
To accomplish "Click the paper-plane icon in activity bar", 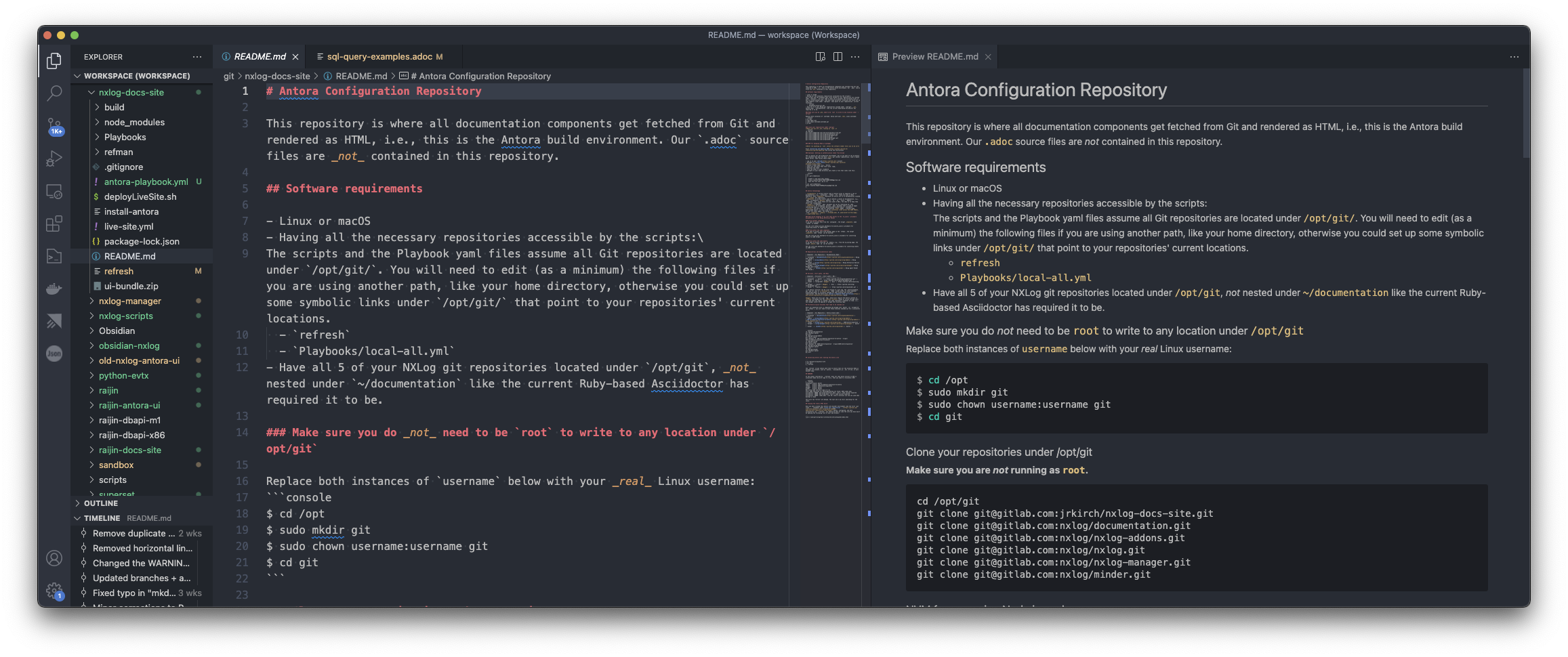I will 54,321.
